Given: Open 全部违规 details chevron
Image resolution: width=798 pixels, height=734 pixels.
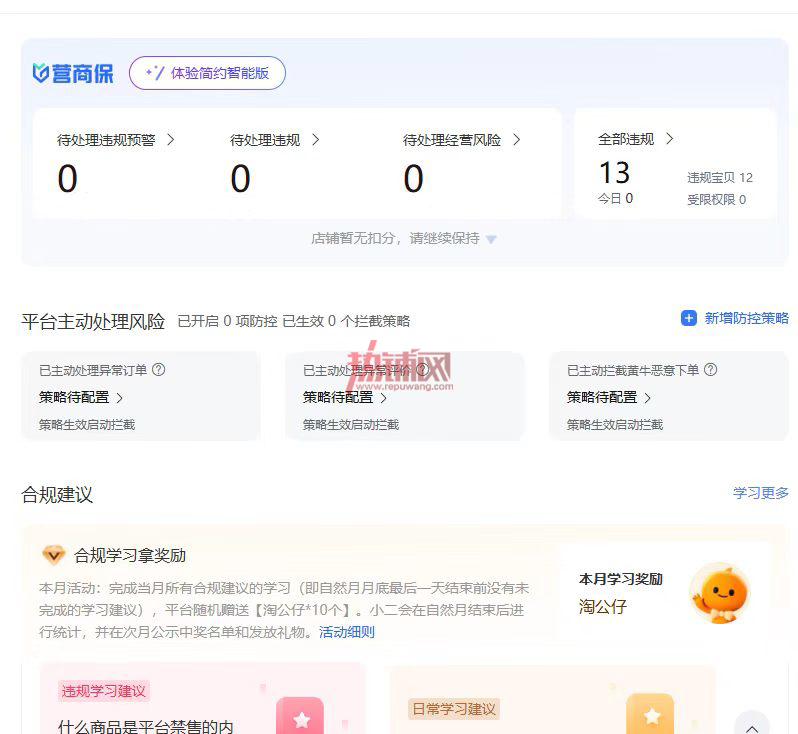Looking at the screenshot, I should pos(670,138).
